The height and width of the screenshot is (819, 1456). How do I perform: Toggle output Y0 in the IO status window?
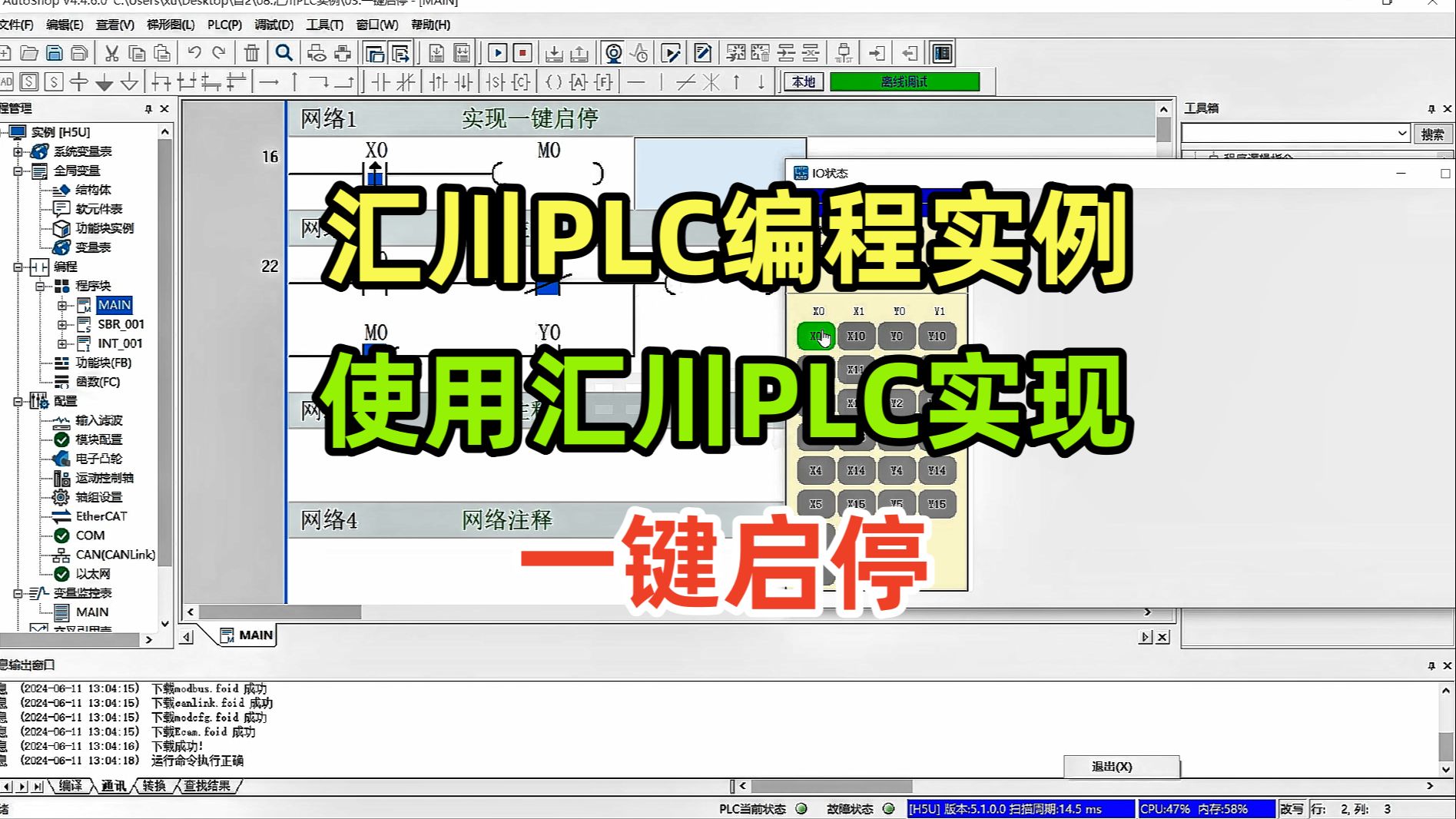pyautogui.click(x=897, y=336)
